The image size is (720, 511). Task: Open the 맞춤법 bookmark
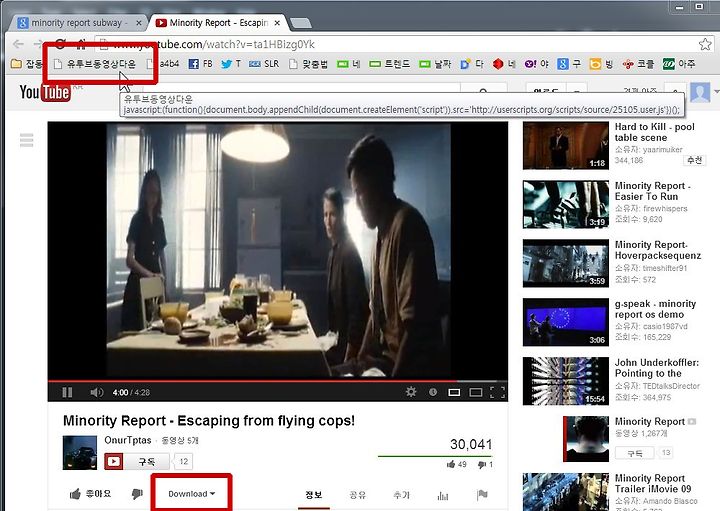(308, 64)
